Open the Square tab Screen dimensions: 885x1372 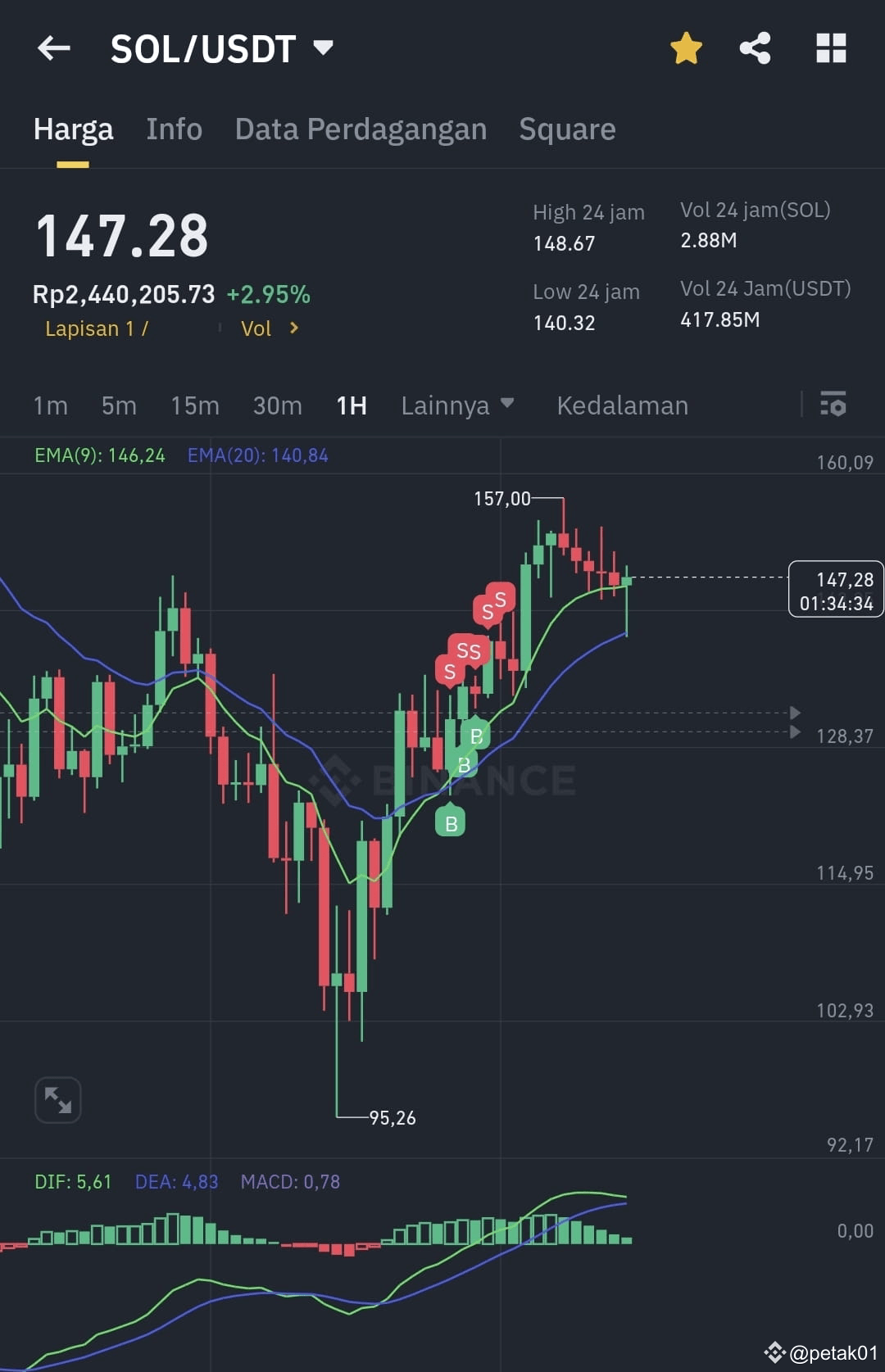566,129
